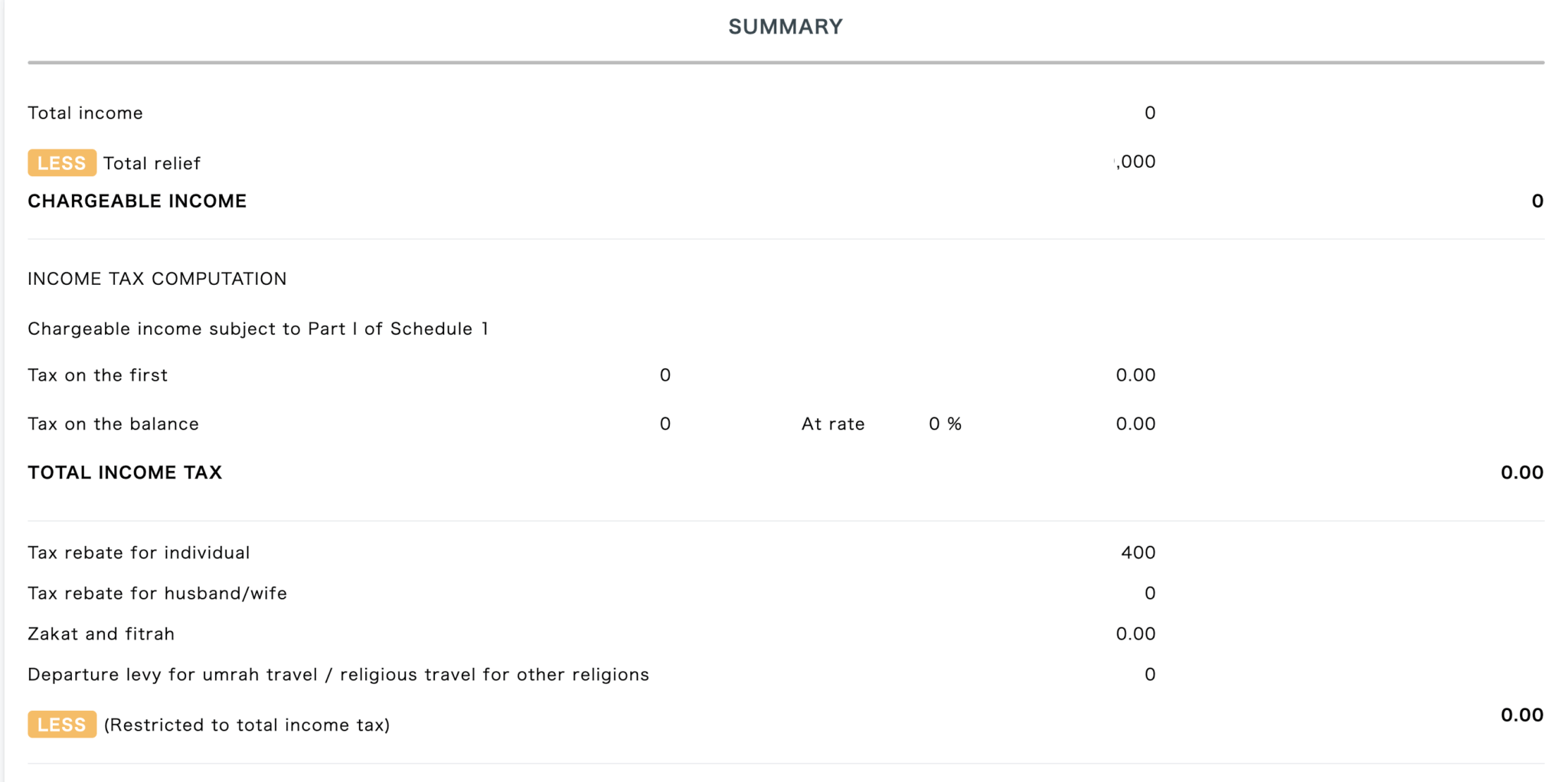
Task: Select the TOTAL INCOME TAX amount
Action: 1522,473
